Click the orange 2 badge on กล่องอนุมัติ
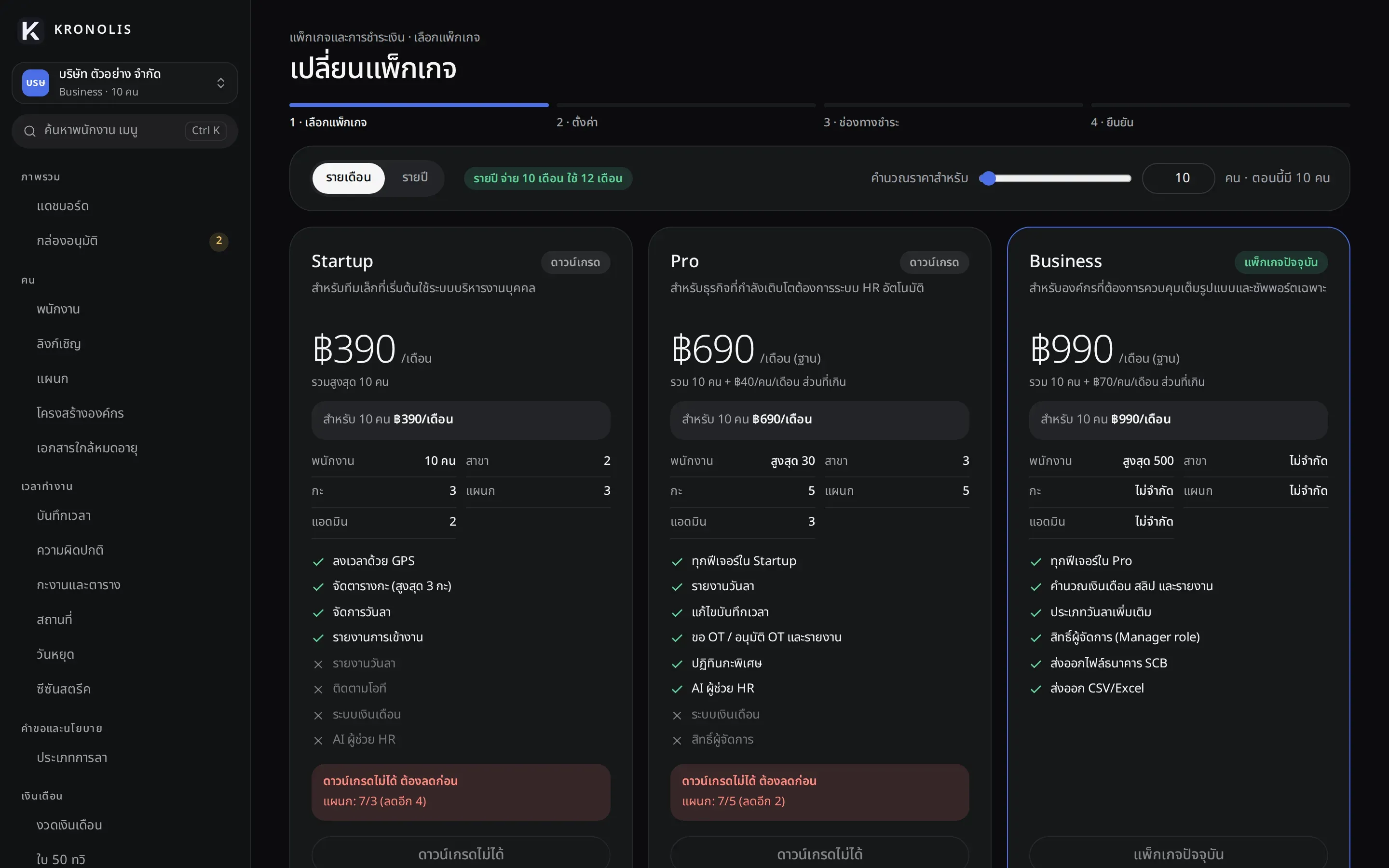Image resolution: width=1389 pixels, height=868 pixels. (218, 241)
